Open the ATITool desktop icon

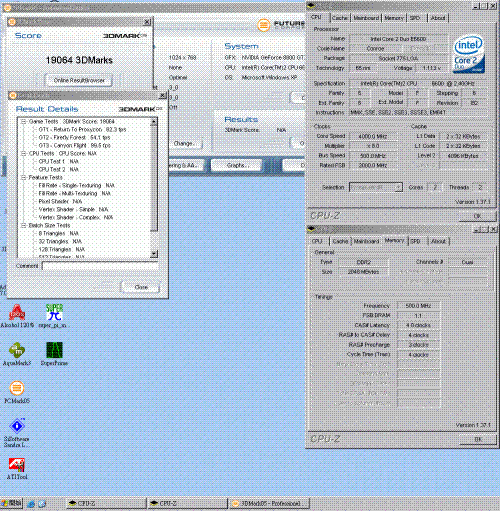[17, 468]
